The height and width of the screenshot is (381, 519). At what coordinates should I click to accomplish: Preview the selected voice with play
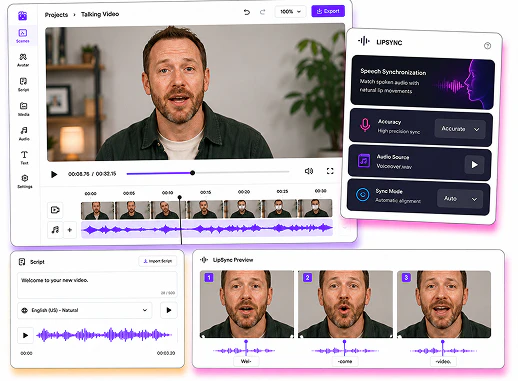tap(169, 310)
